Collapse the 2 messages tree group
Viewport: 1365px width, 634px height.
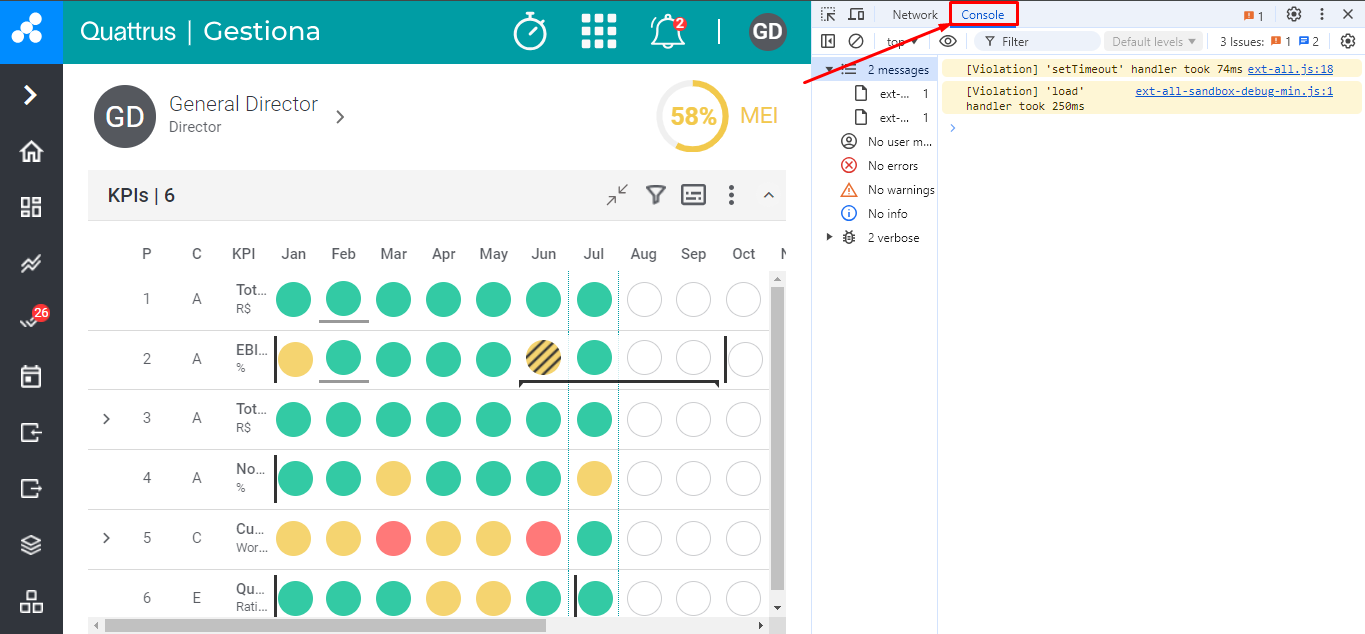point(829,70)
